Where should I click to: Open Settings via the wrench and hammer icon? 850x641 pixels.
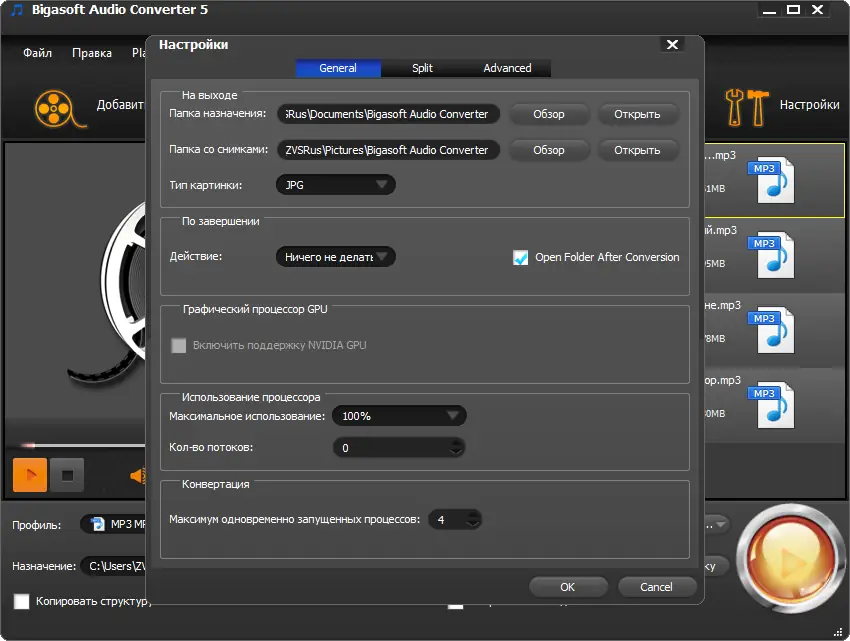click(x=746, y=106)
